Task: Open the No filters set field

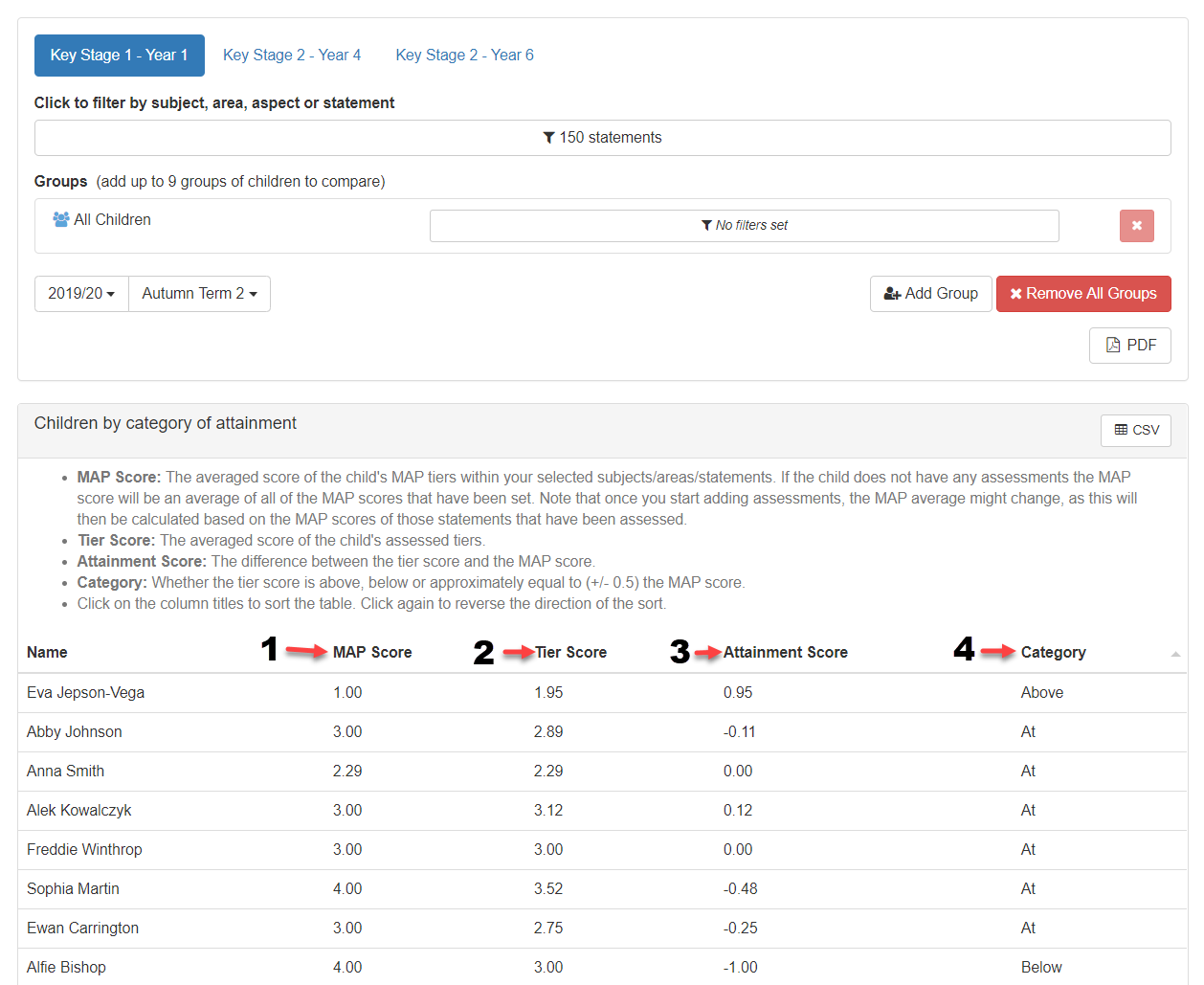Action: (745, 226)
